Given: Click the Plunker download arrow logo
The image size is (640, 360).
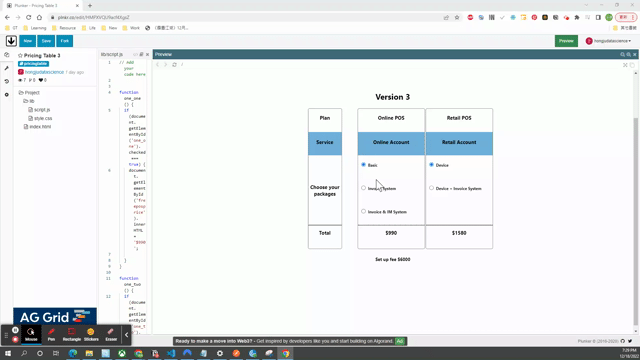Looking at the screenshot, I should click(x=11, y=41).
